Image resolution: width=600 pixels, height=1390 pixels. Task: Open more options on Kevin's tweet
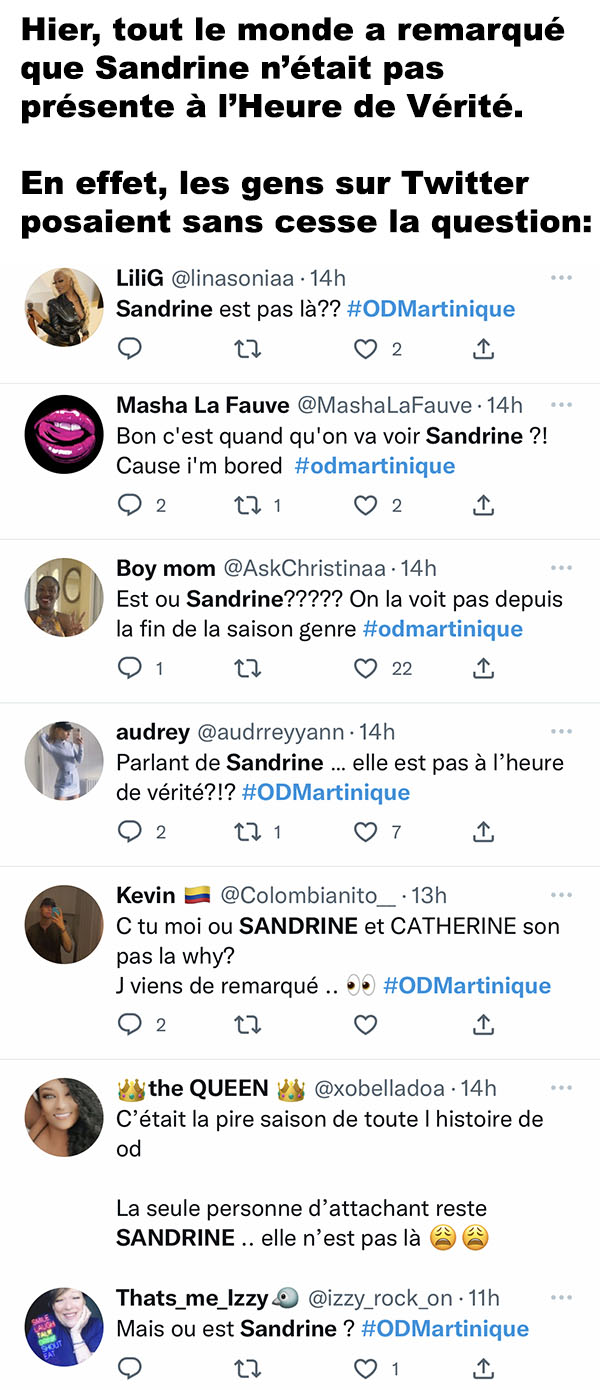pos(562,894)
